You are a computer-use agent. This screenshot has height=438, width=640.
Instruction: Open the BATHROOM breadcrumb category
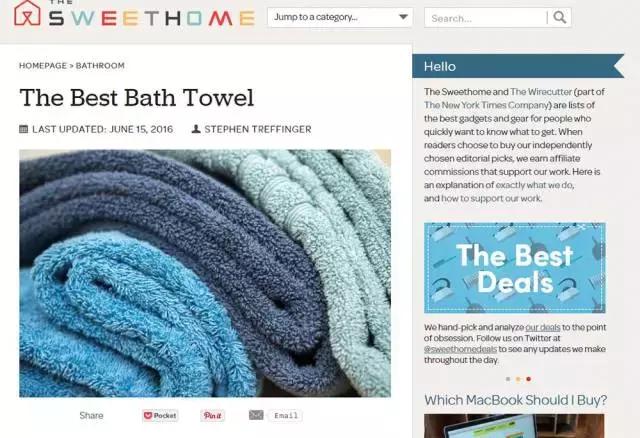(100, 66)
